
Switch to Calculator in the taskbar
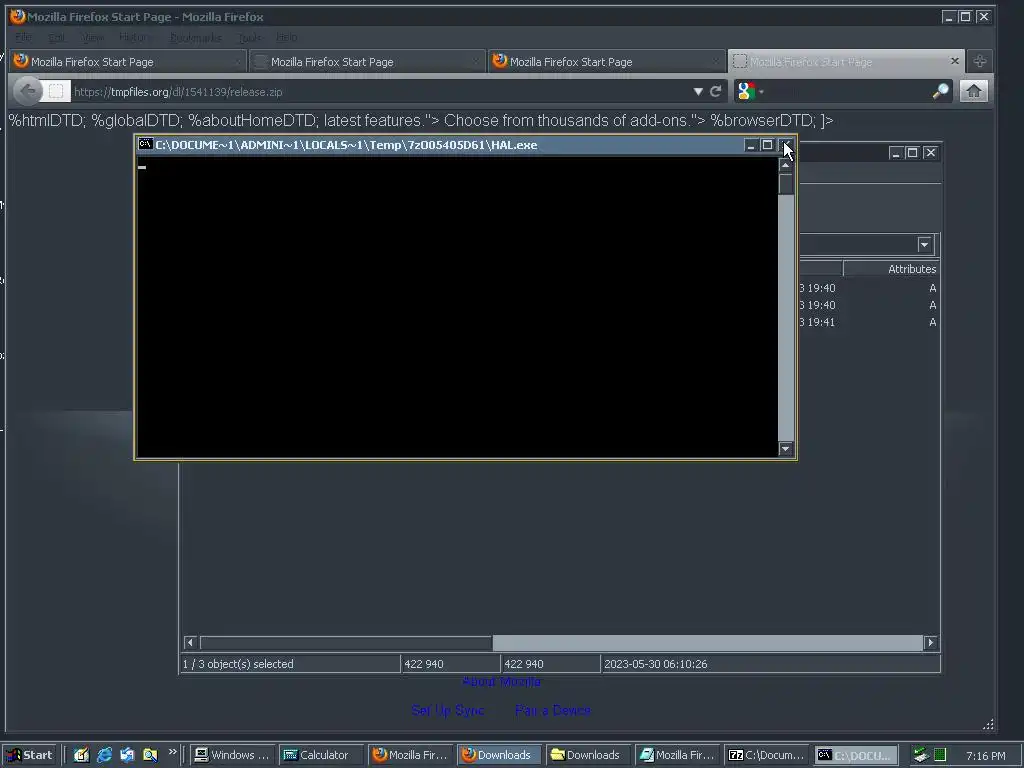(x=321, y=755)
